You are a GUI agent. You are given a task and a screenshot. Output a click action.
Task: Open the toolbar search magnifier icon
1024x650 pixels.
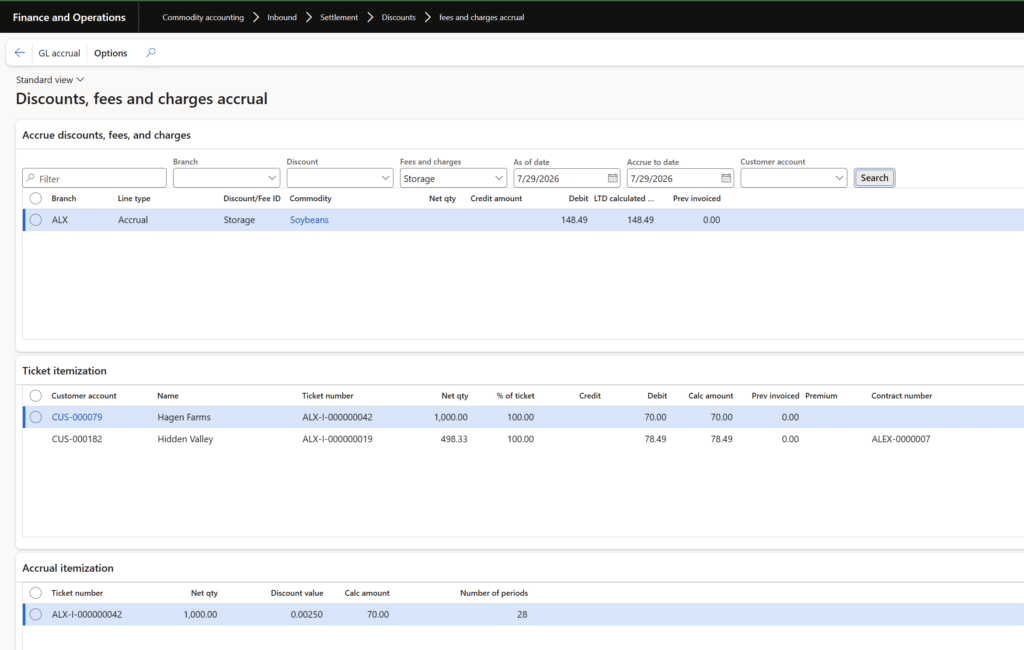(x=151, y=53)
